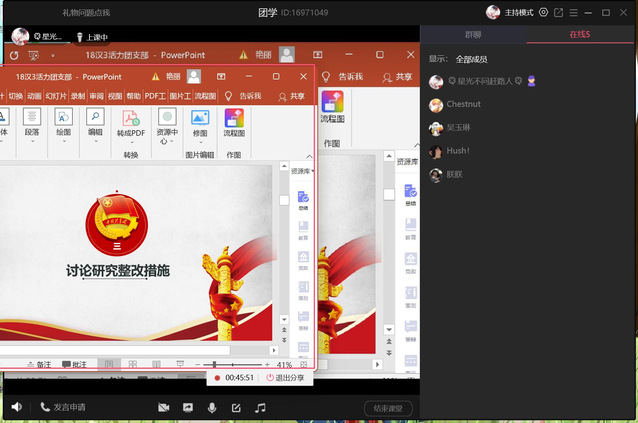638x423 pixels.
Task: Open 审阅 tab in front PowerPoint
Action: click(96, 96)
